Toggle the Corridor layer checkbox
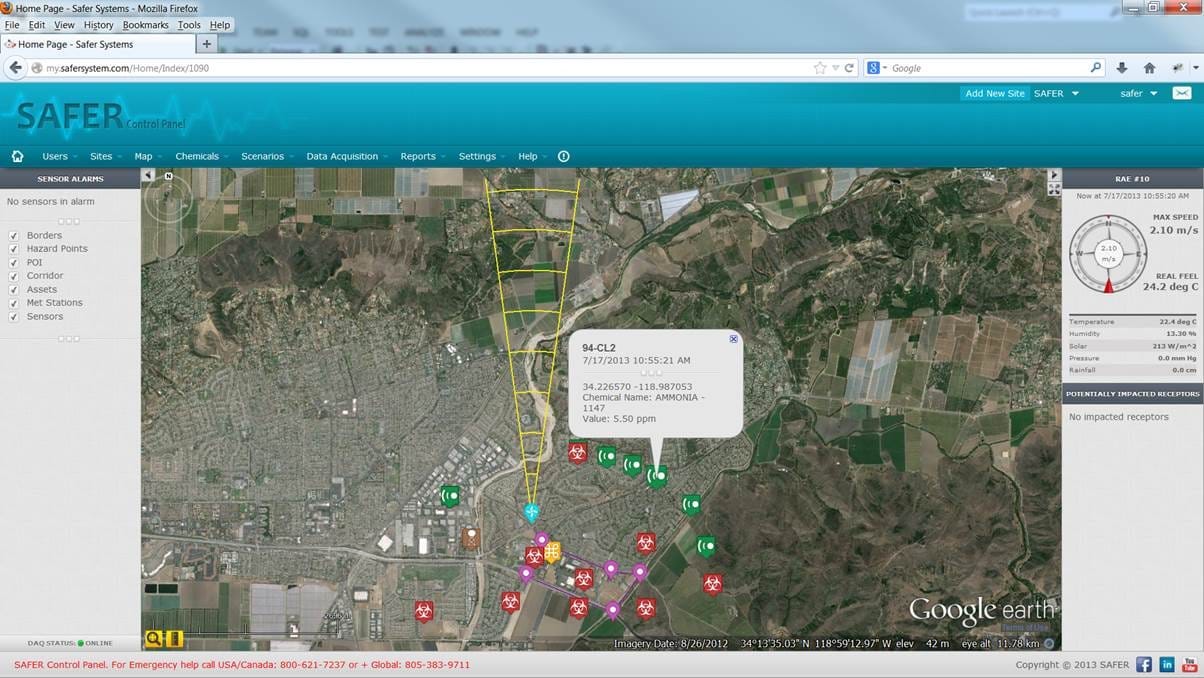This screenshot has width=1204, height=678. click(x=14, y=276)
